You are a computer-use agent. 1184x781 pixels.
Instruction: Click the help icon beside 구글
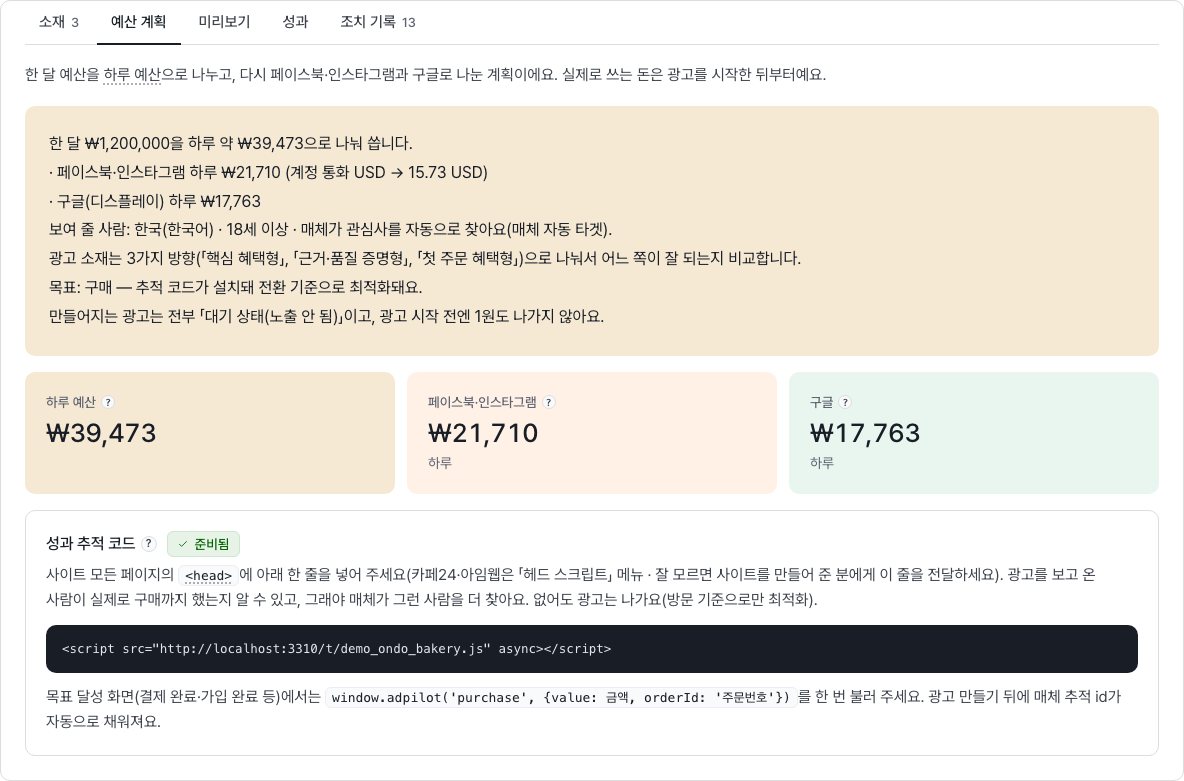coord(845,402)
